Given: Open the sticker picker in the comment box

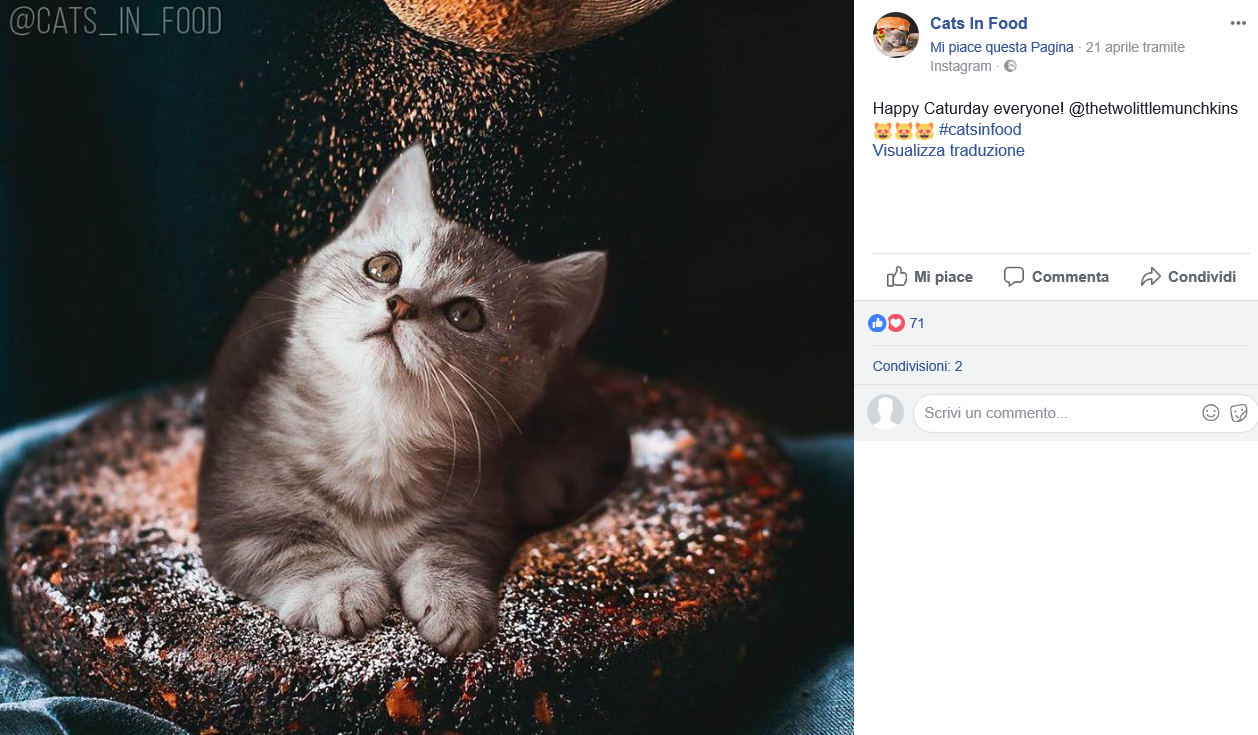Looking at the screenshot, I should (1238, 413).
